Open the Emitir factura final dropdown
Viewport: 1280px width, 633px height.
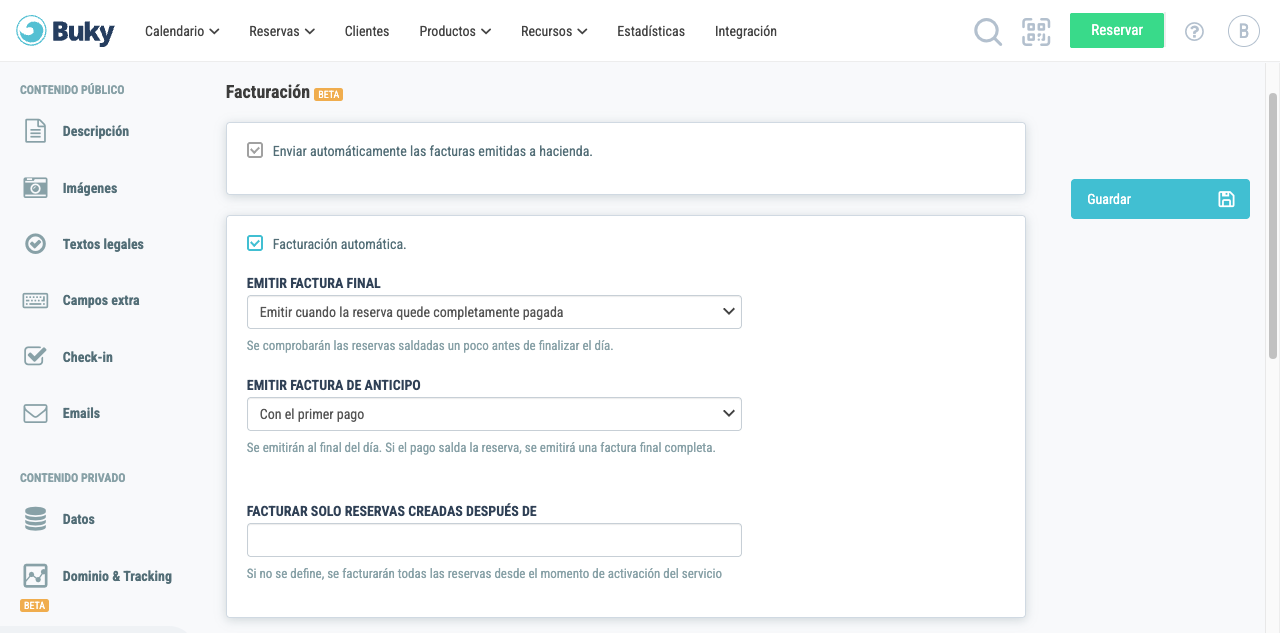point(494,312)
